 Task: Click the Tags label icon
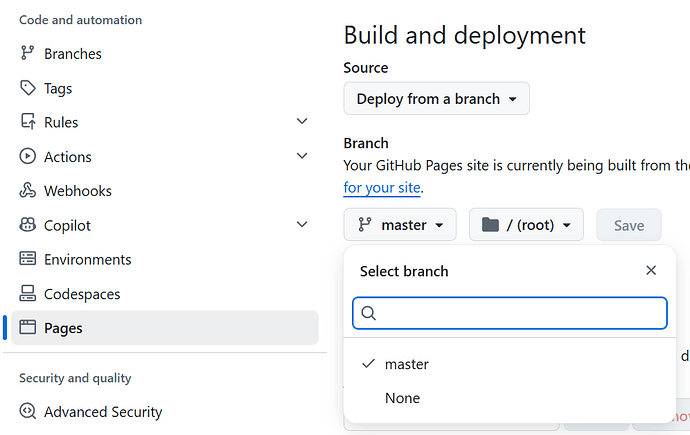[x=27, y=88]
